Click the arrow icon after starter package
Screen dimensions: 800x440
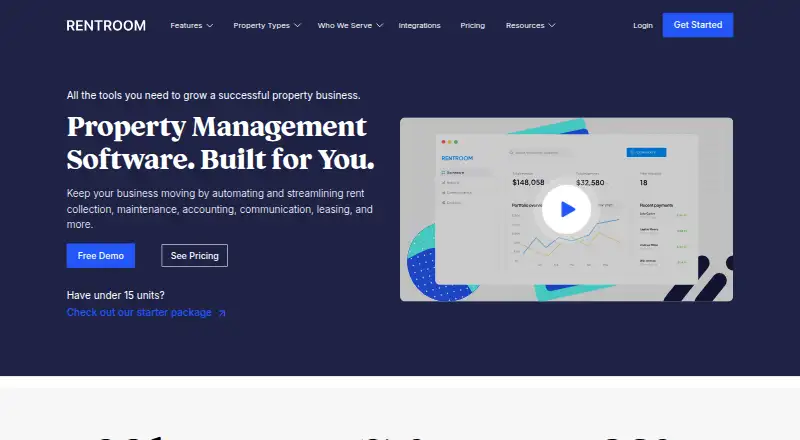222,313
